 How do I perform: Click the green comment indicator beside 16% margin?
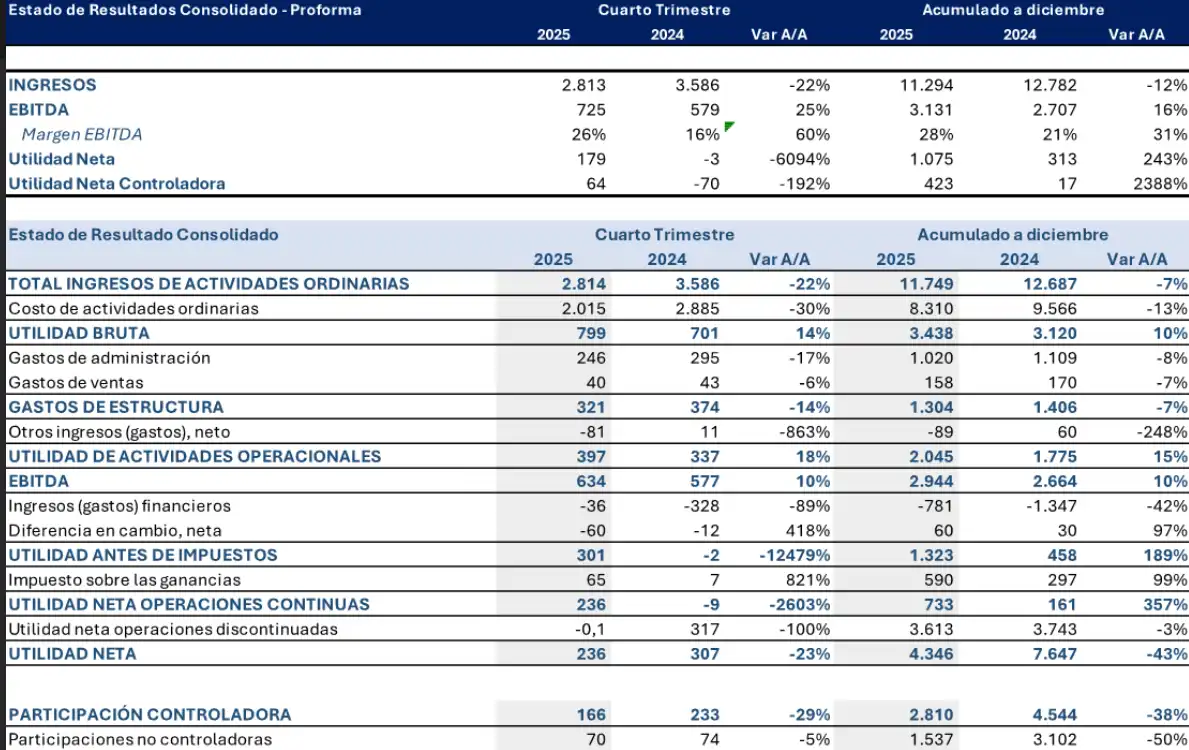tap(727, 126)
